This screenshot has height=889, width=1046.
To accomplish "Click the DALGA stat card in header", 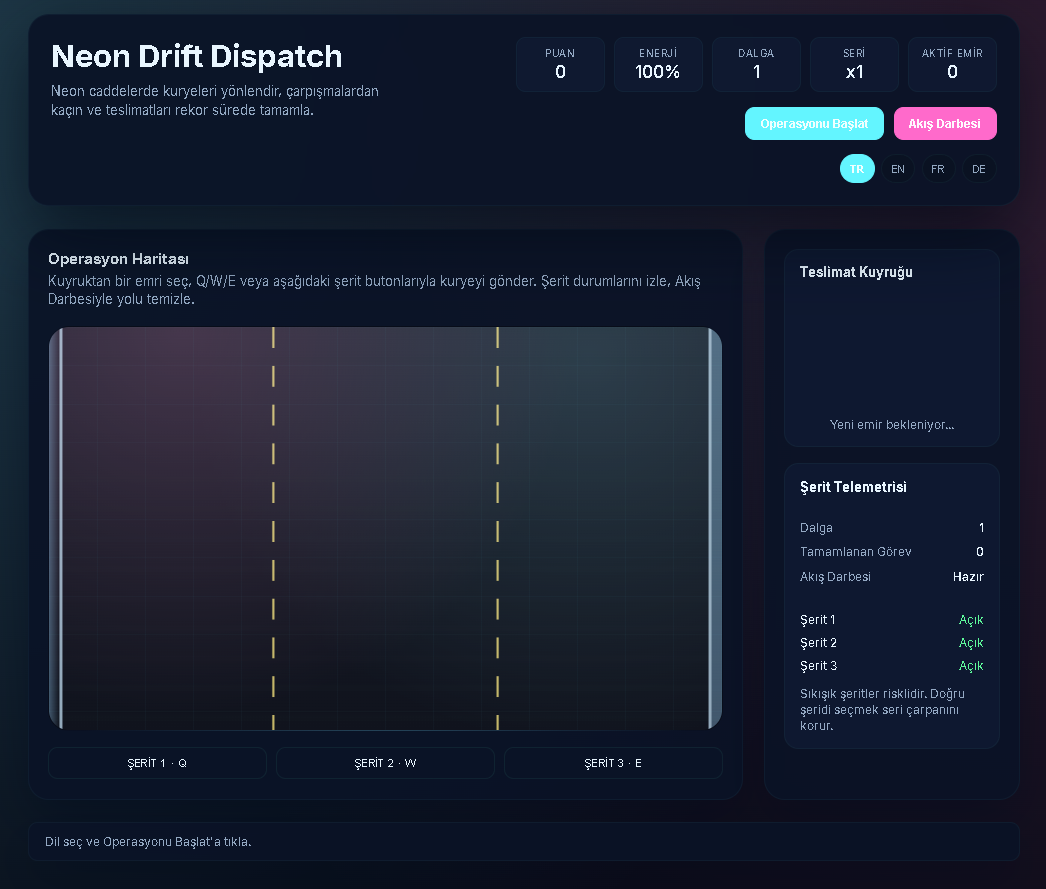I will (756, 64).
